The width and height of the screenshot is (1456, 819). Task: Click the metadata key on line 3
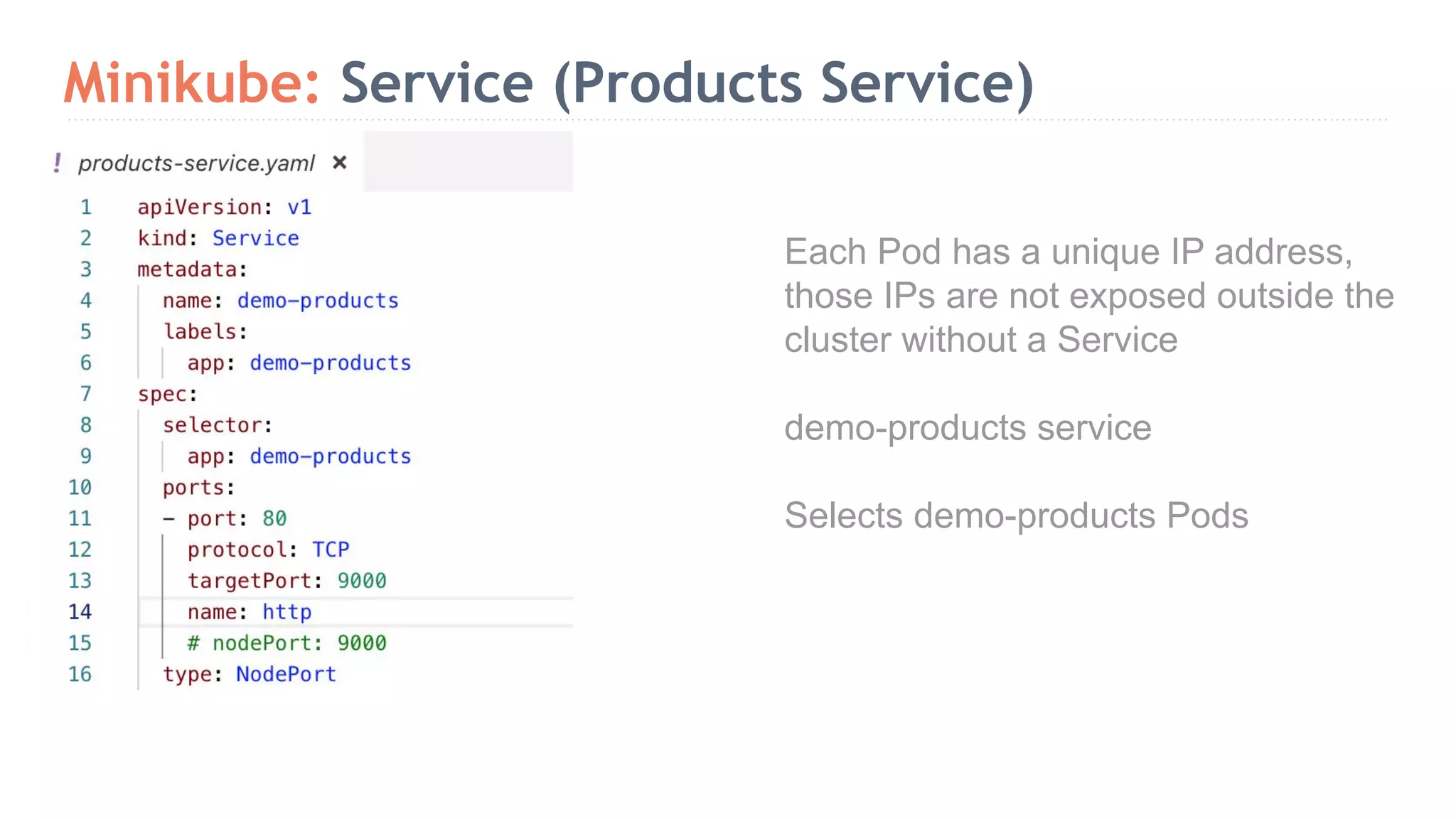pyautogui.click(x=187, y=269)
